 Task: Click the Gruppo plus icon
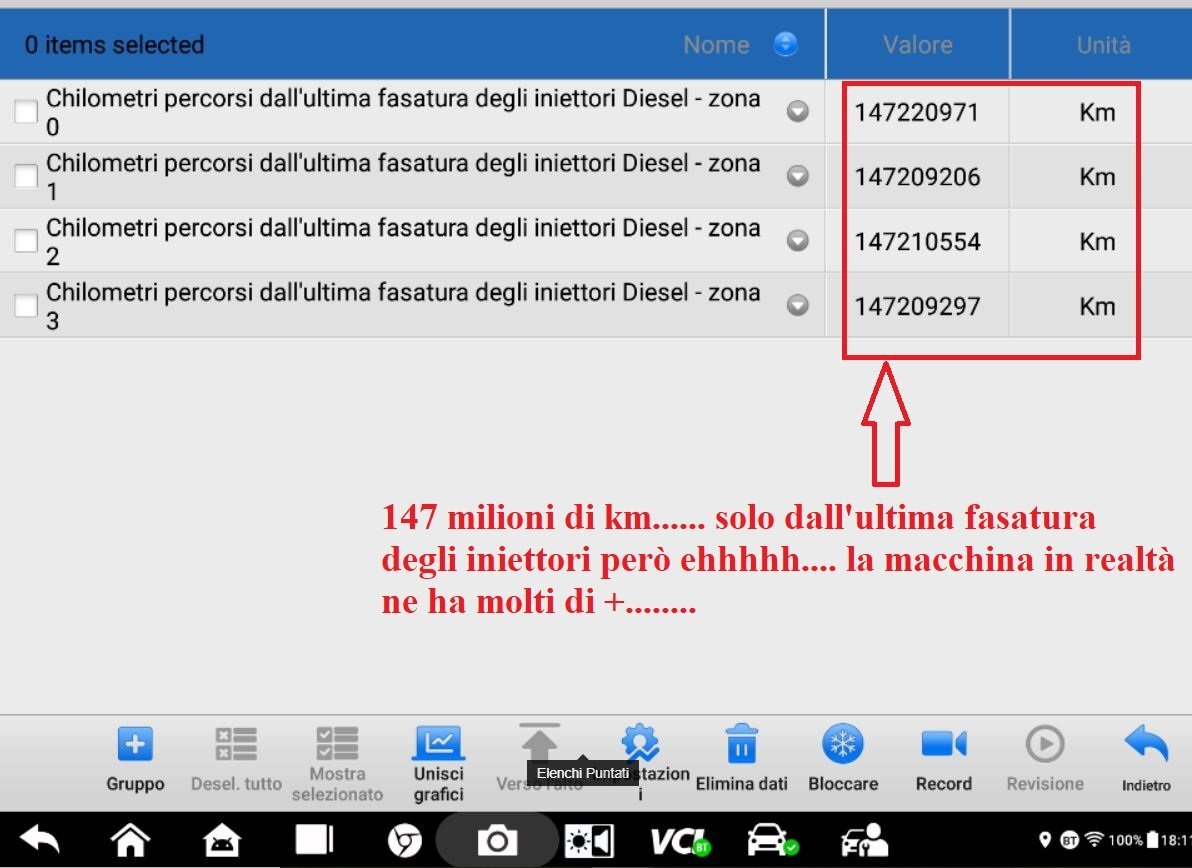point(135,745)
